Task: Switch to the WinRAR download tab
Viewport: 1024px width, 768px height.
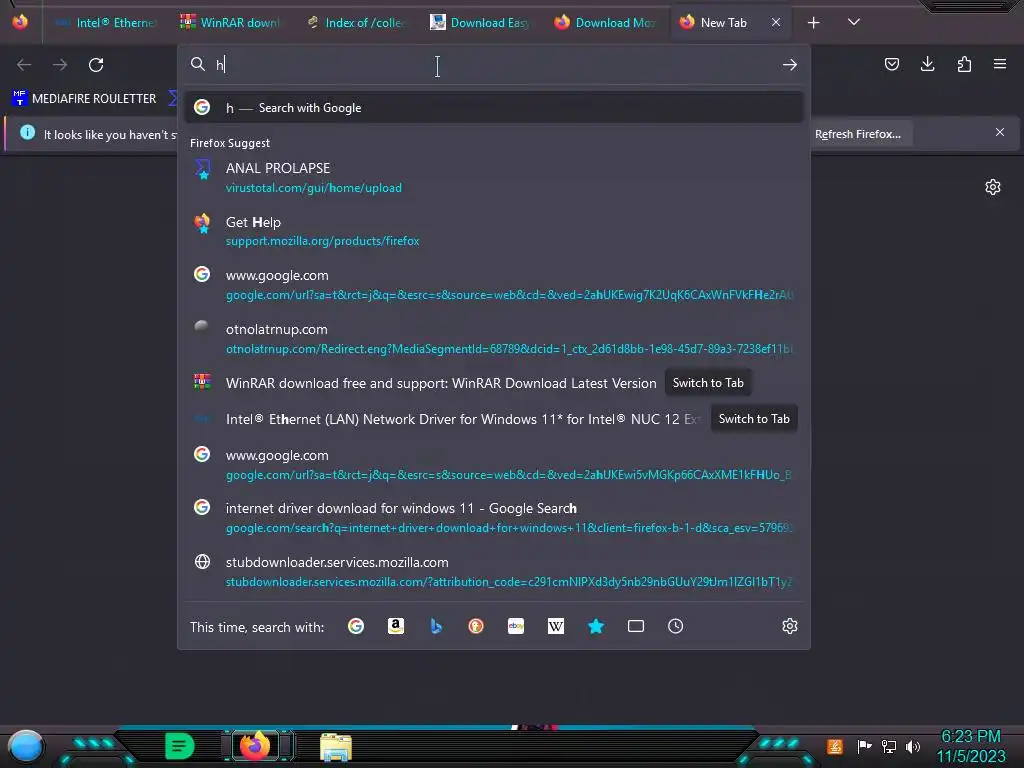Action: tap(231, 23)
